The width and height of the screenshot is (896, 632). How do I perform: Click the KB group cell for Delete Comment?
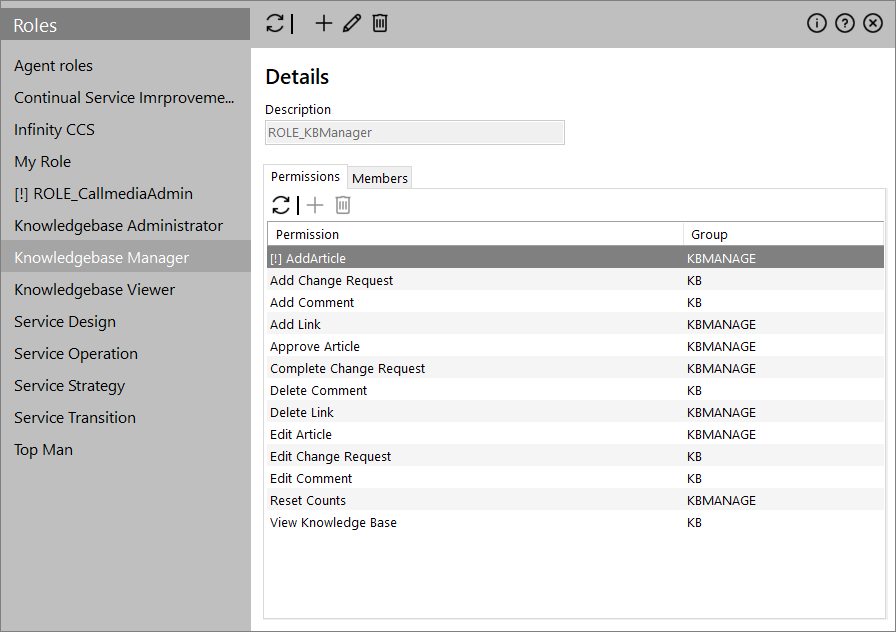(x=694, y=390)
